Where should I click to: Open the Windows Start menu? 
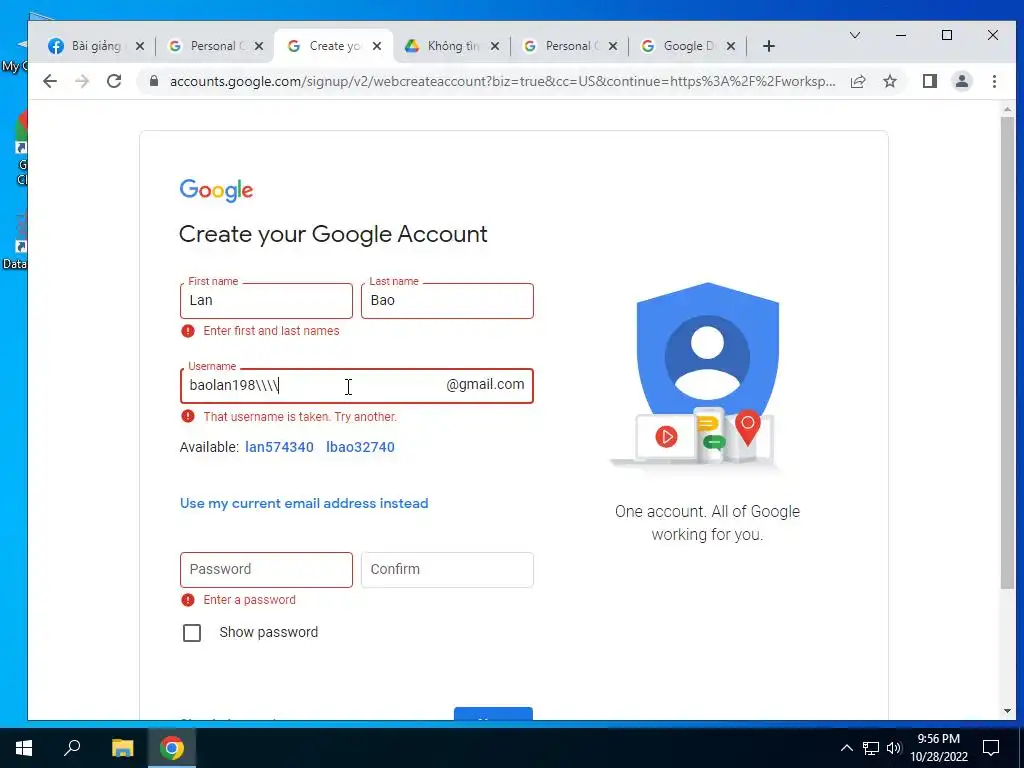24,748
